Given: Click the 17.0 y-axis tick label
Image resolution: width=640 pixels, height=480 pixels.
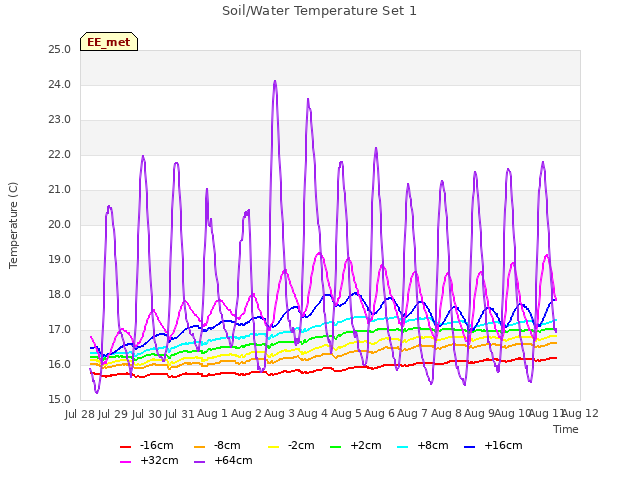Looking at the screenshot, I should click(x=60, y=330).
